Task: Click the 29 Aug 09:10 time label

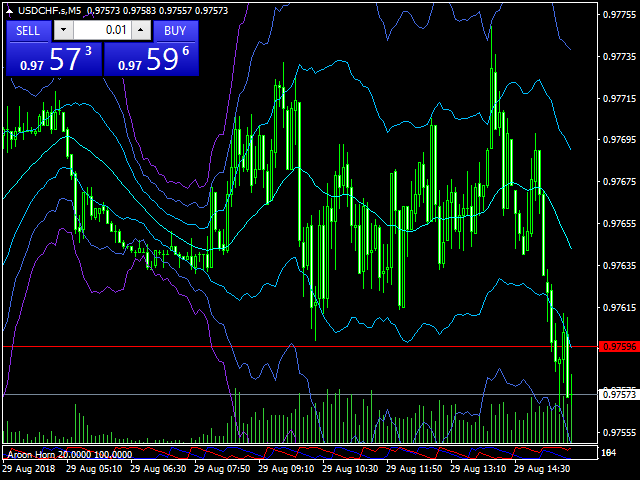Action: click(x=286, y=469)
